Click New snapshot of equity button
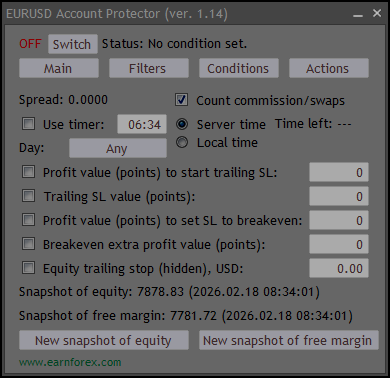The height and width of the screenshot is (378, 390). (x=104, y=340)
